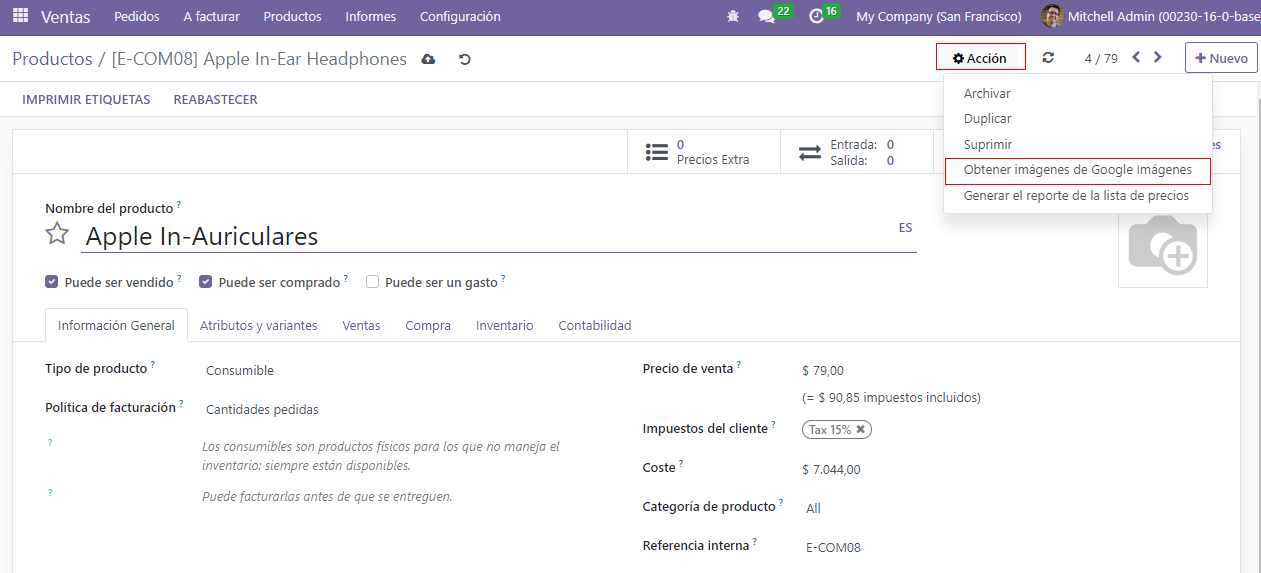1261x573 pixels.
Task: Open the chat messages icon
Action: tap(767, 17)
